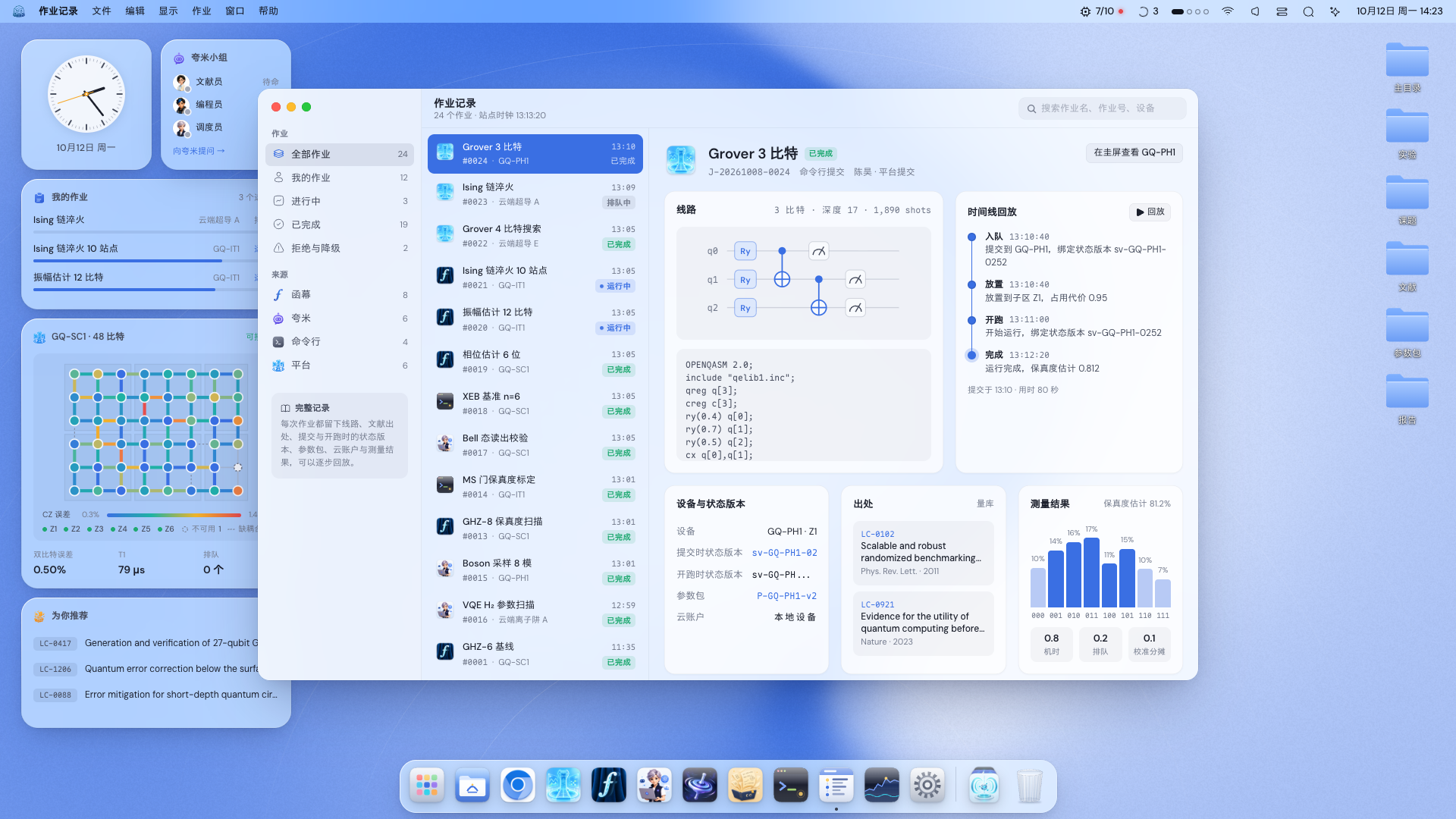Click the search icon in job search field
The image size is (1456, 819).
(x=1031, y=108)
